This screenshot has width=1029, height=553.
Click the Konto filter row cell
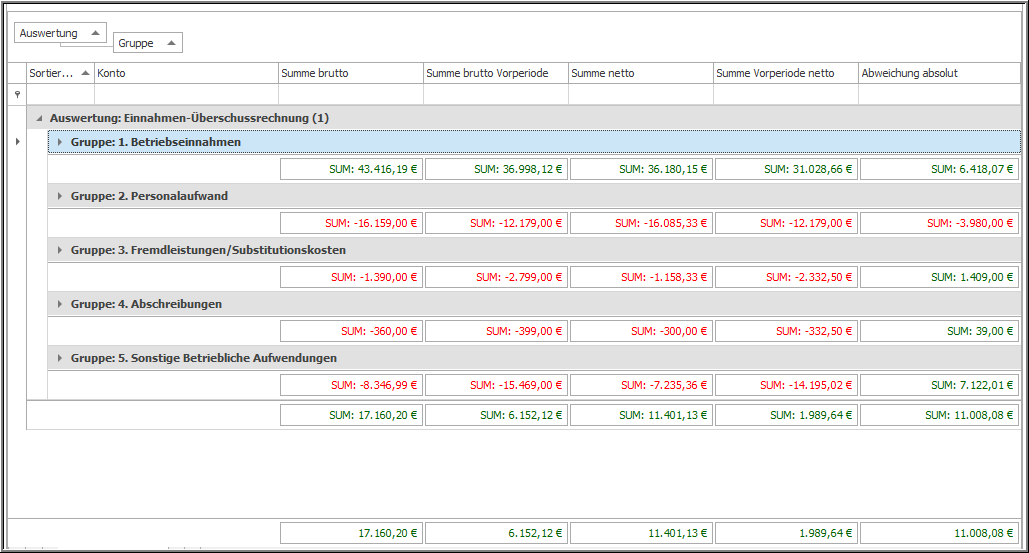click(x=186, y=94)
